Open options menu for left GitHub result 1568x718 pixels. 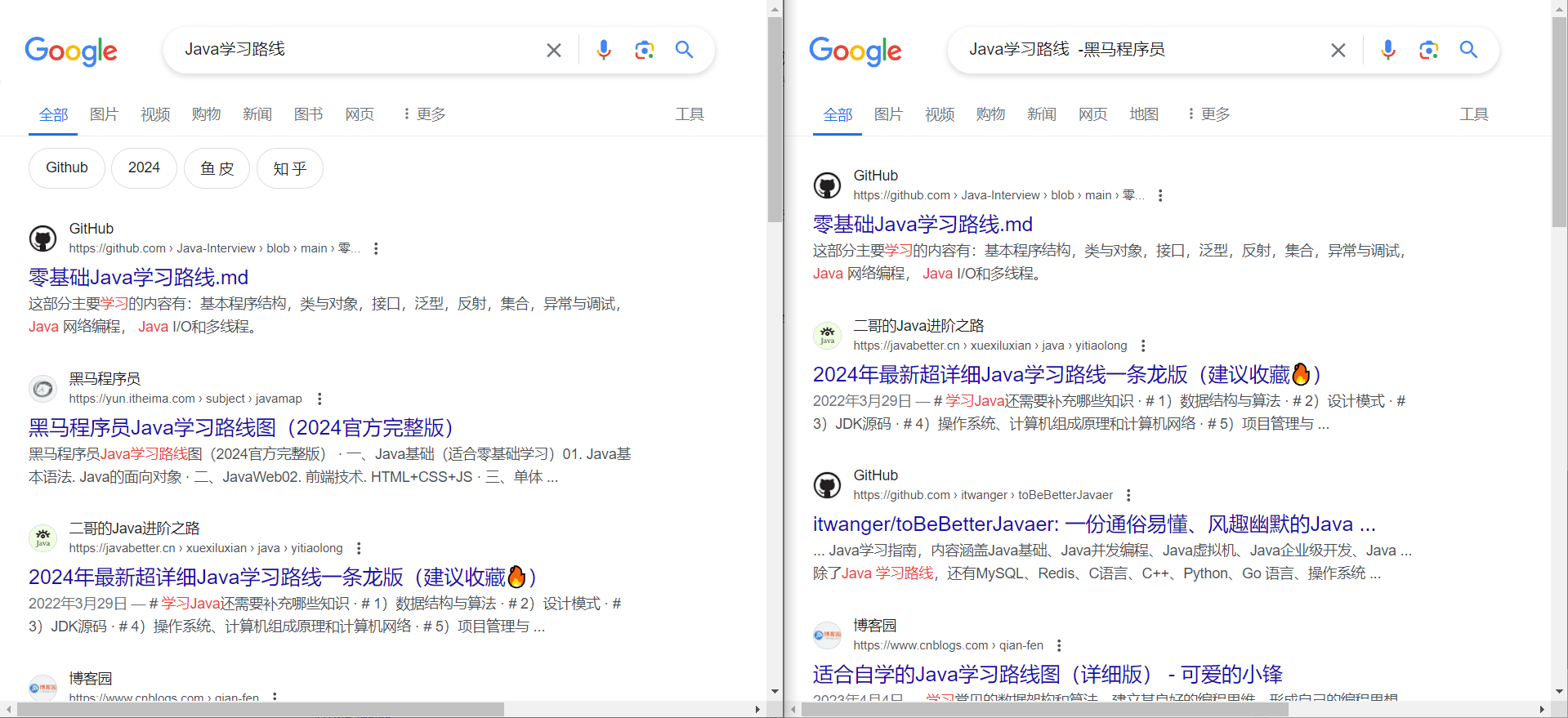click(376, 248)
